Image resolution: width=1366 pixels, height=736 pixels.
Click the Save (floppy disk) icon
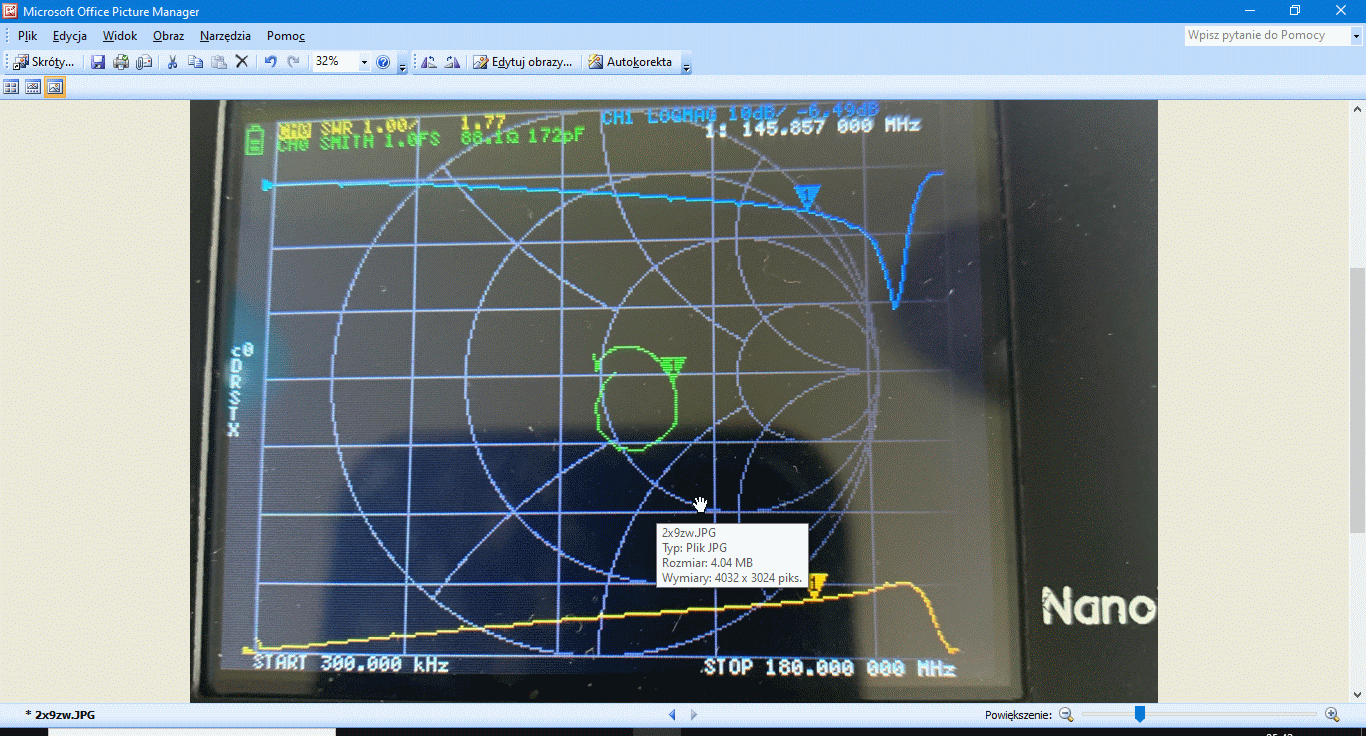click(98, 62)
